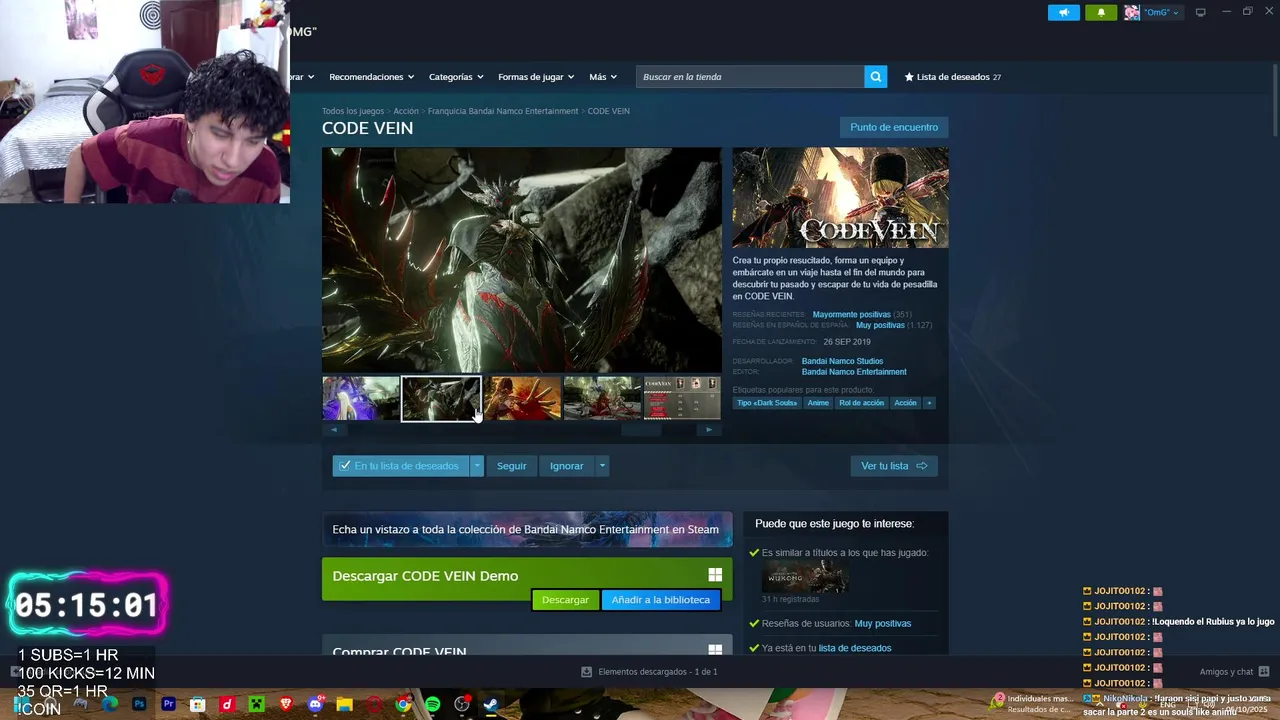
Task: Focus the Buscar en la tienda field
Action: (750, 77)
